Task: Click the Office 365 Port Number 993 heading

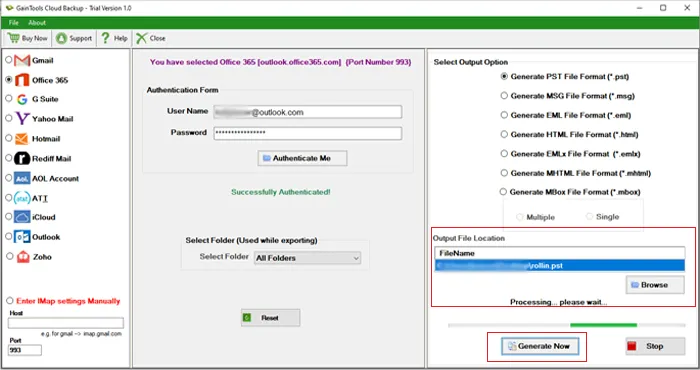Action: [280, 62]
